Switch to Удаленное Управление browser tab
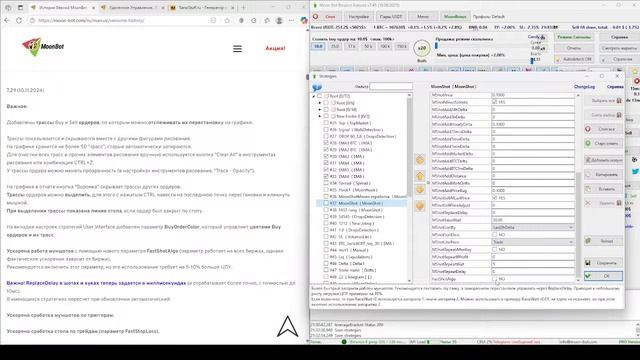This screenshot has width=640, height=360. (x=132, y=7)
